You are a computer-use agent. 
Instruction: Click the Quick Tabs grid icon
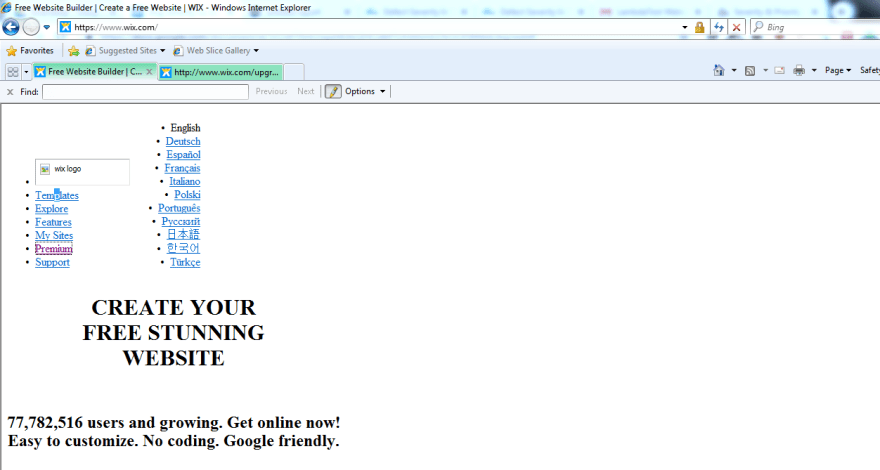click(13, 72)
